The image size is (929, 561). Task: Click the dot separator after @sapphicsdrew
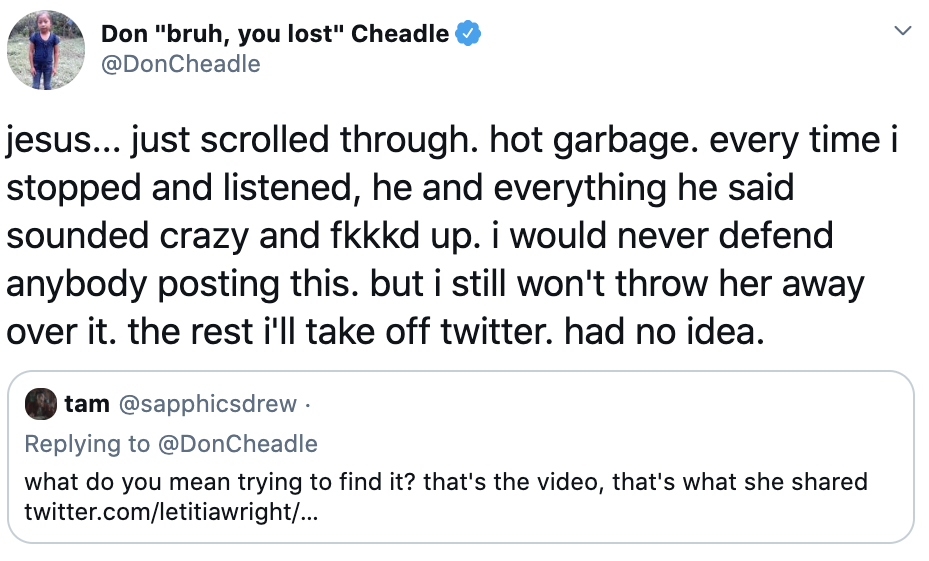tap(307, 404)
